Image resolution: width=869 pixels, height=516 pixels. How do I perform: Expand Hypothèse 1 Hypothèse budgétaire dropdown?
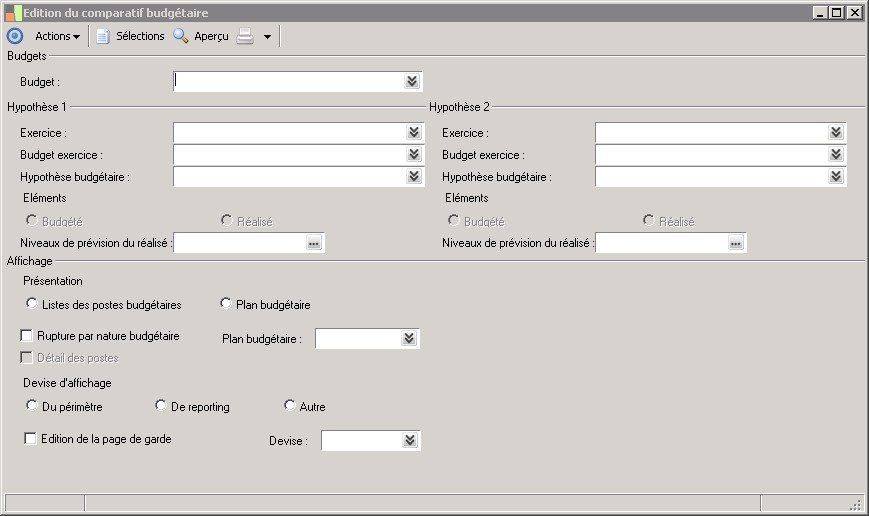[x=414, y=176]
